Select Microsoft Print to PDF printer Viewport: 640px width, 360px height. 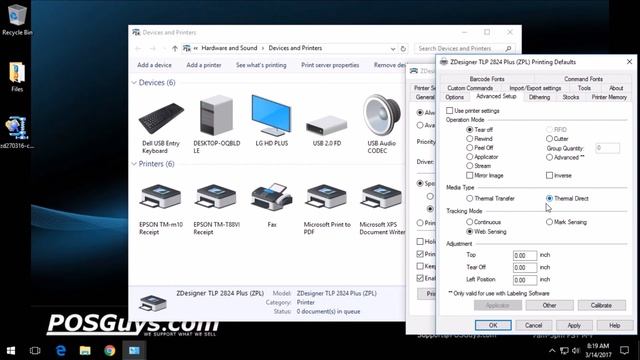[327, 209]
